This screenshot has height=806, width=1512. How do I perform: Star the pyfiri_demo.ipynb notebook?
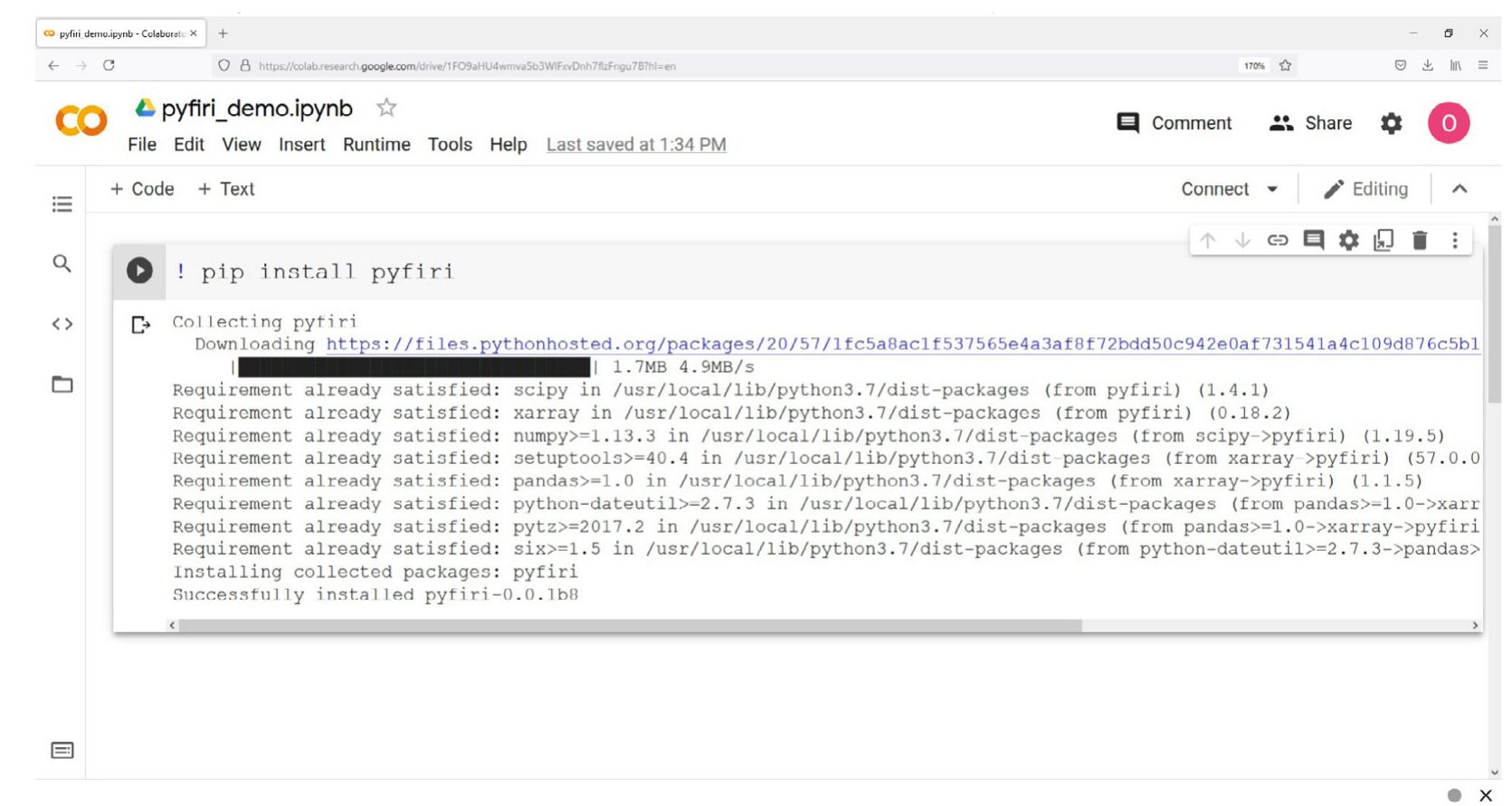[386, 108]
